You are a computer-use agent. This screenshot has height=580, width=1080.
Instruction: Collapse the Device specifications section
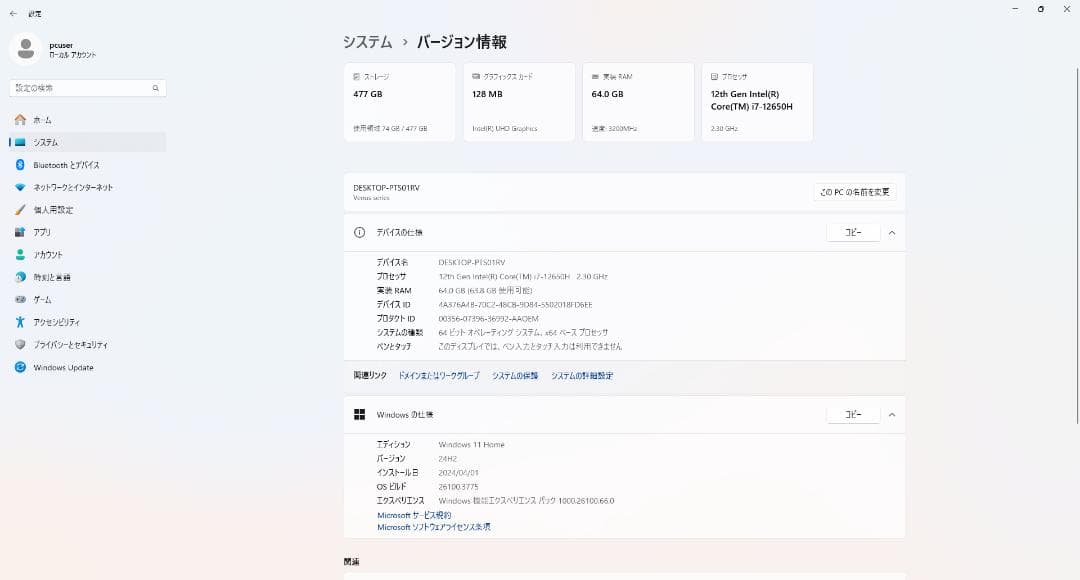coord(891,232)
